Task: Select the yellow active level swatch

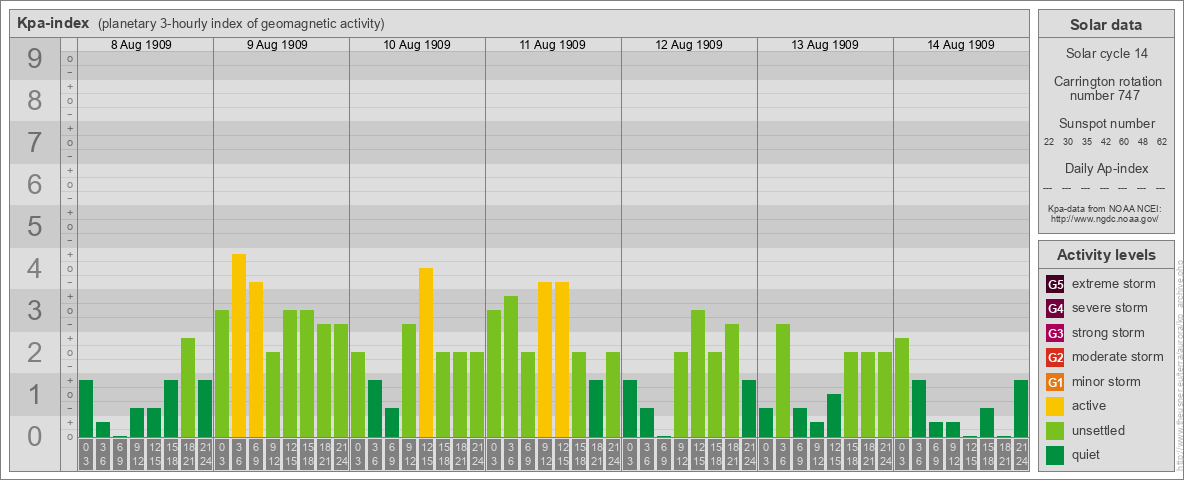Action: pos(1055,406)
